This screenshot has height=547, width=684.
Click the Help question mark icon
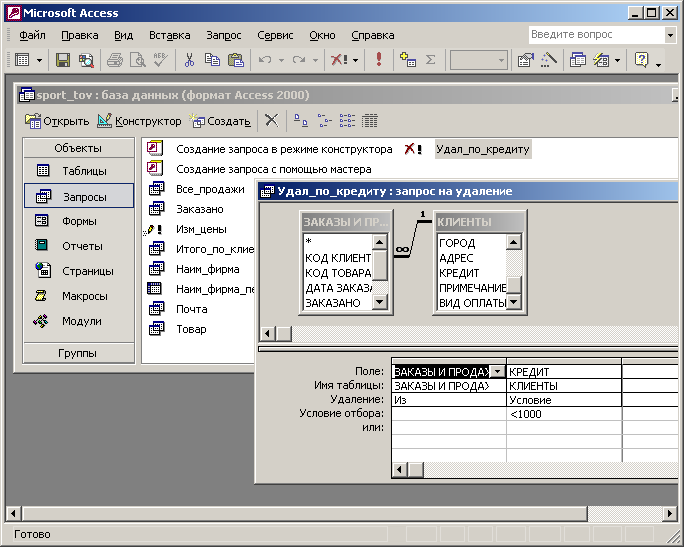point(642,60)
